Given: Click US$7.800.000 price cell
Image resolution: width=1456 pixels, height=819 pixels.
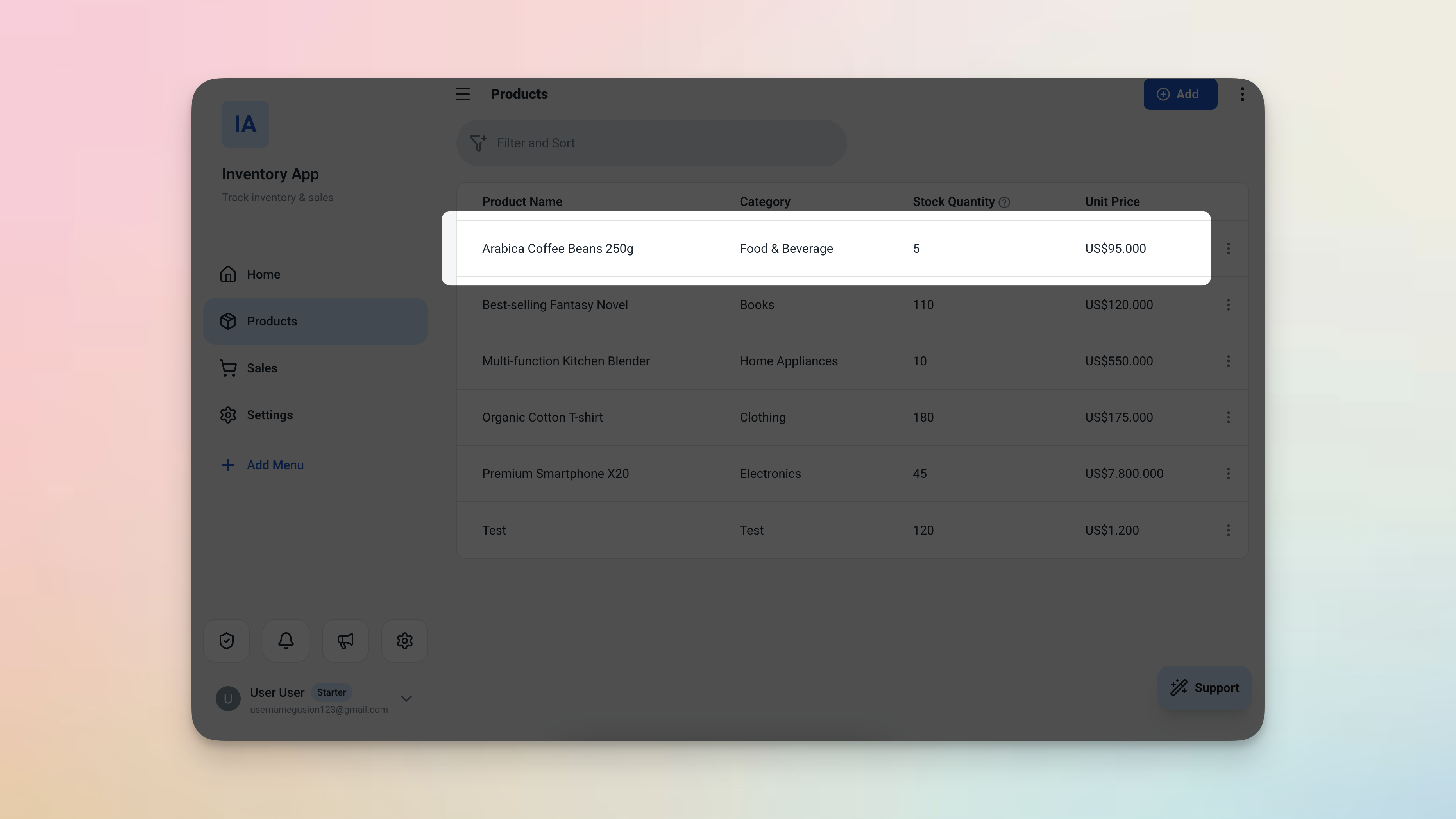Looking at the screenshot, I should point(1124,474).
